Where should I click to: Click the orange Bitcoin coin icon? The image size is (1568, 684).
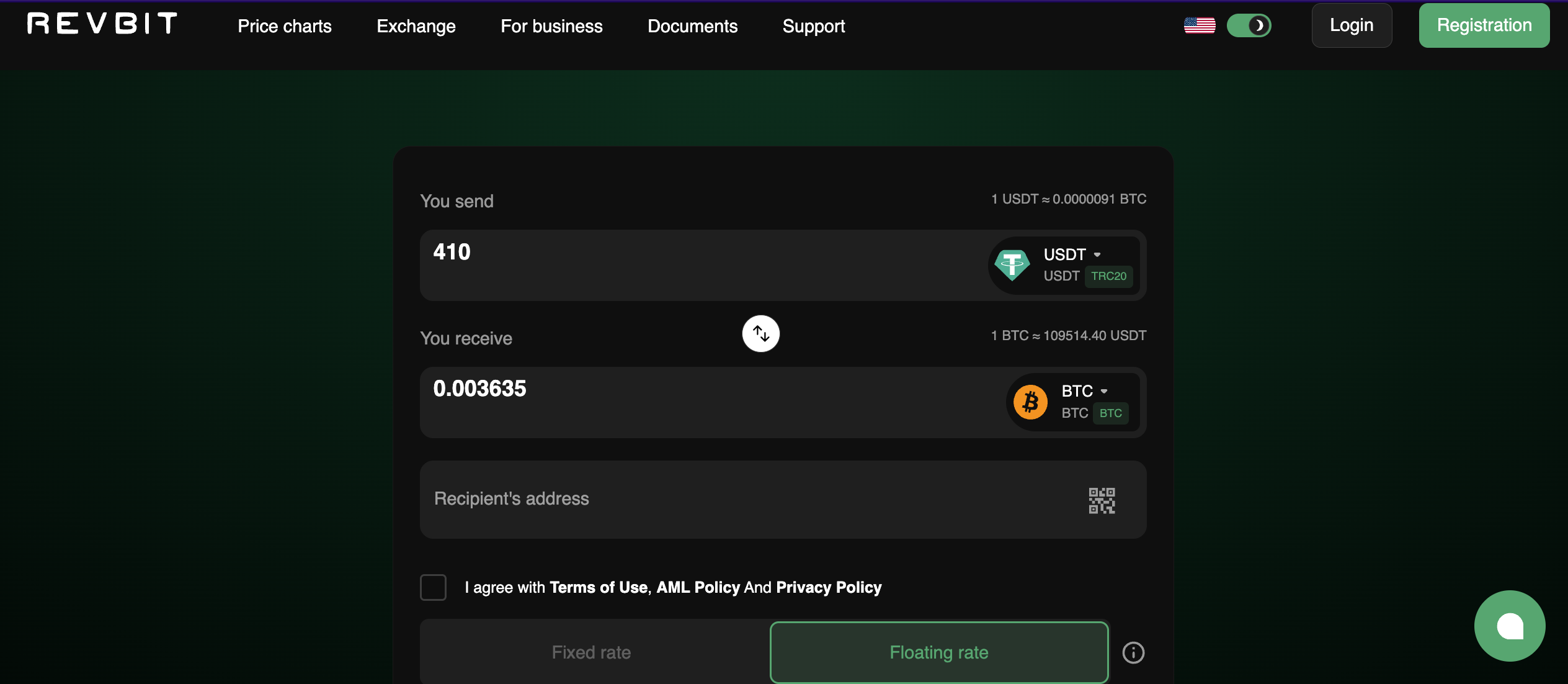[x=1030, y=402]
